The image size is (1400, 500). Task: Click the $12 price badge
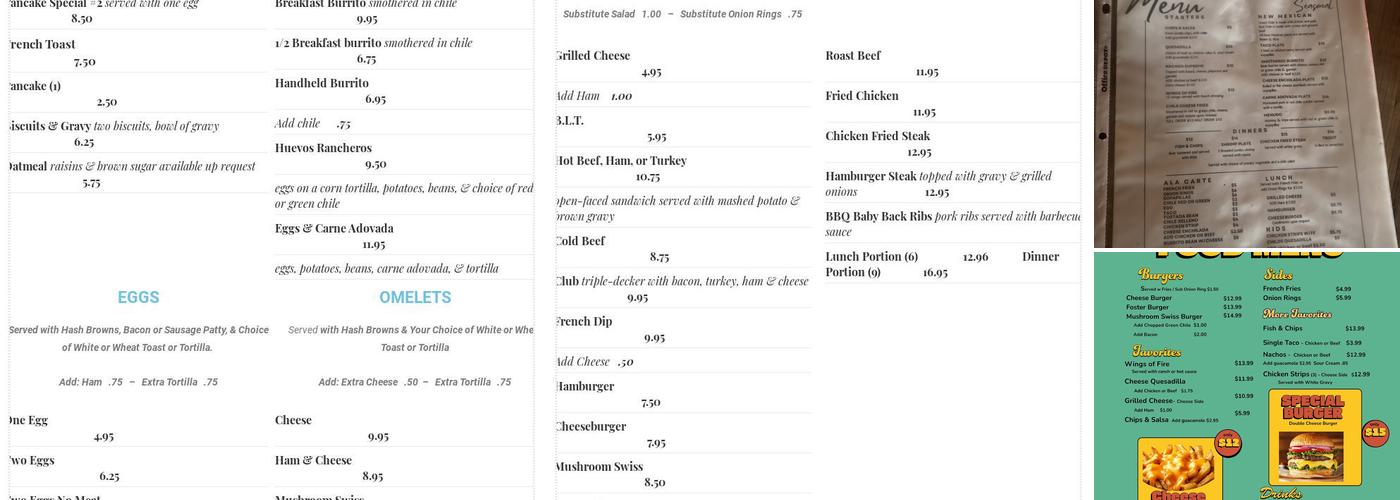click(x=1229, y=442)
